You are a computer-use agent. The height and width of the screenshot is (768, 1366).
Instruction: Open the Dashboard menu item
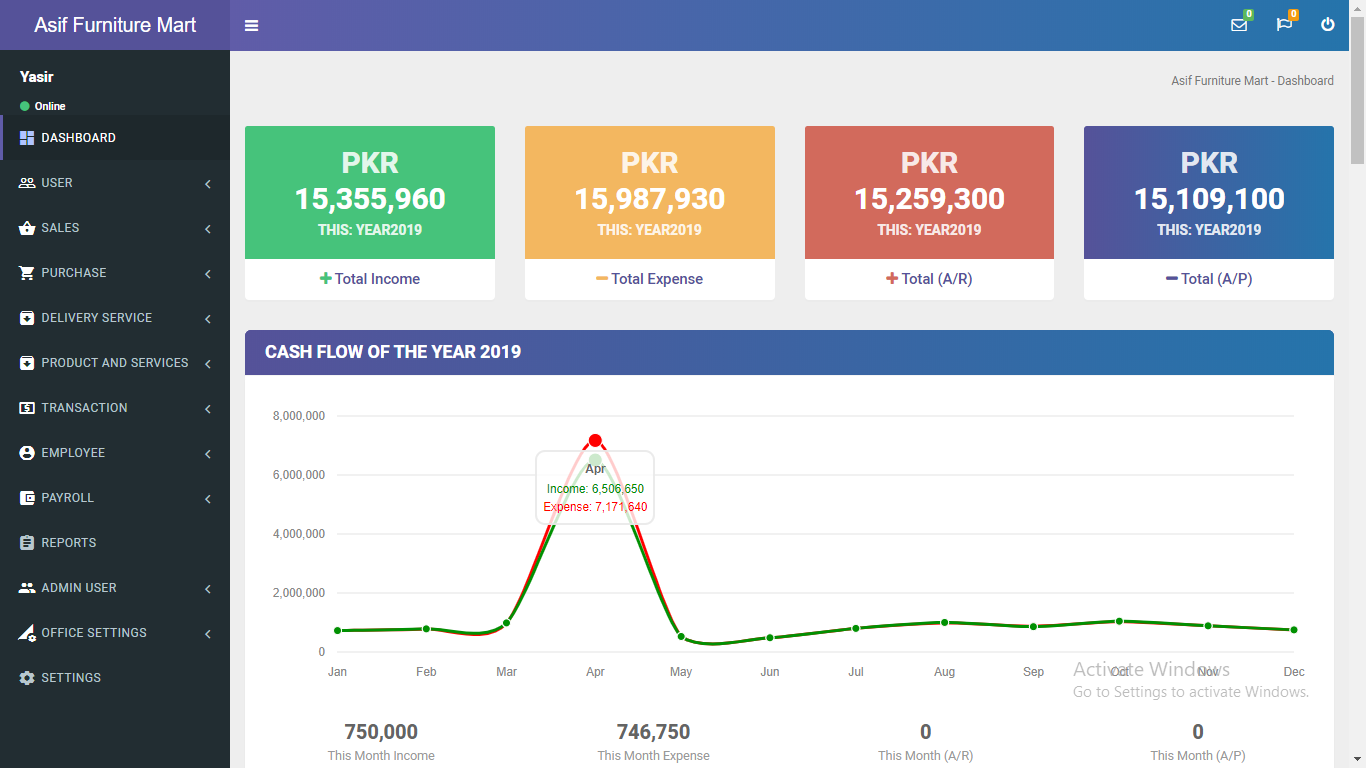[78, 138]
